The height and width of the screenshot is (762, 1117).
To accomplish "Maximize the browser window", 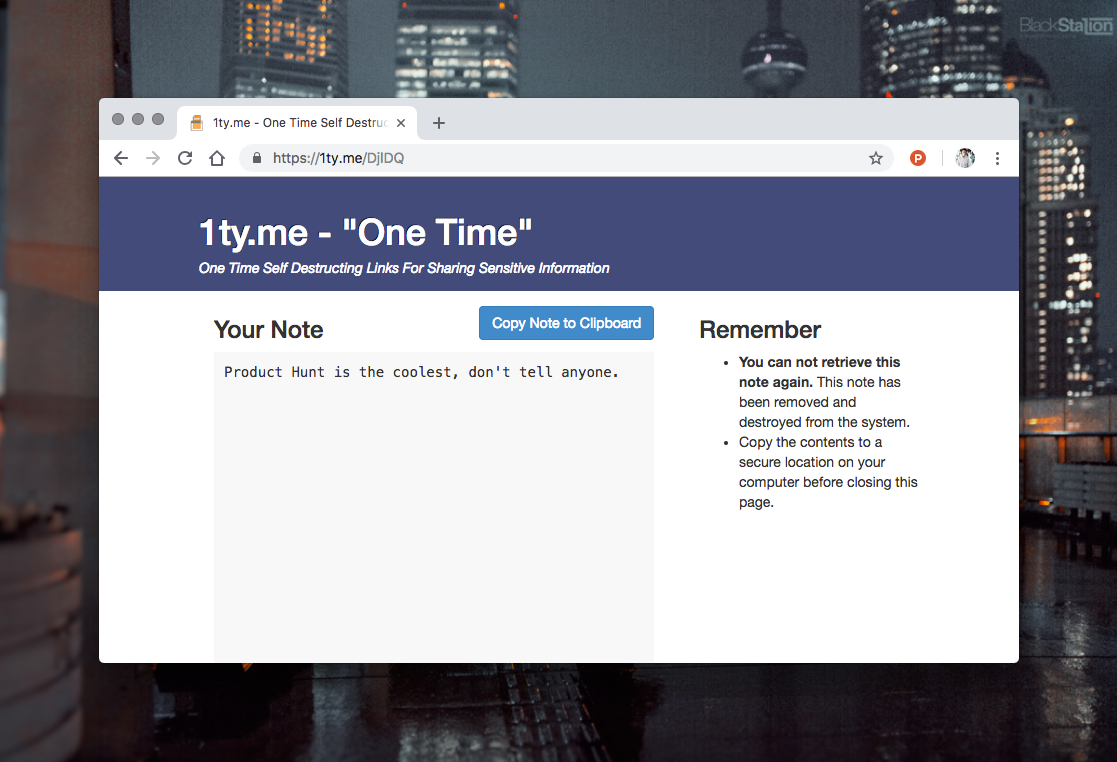I will [158, 119].
